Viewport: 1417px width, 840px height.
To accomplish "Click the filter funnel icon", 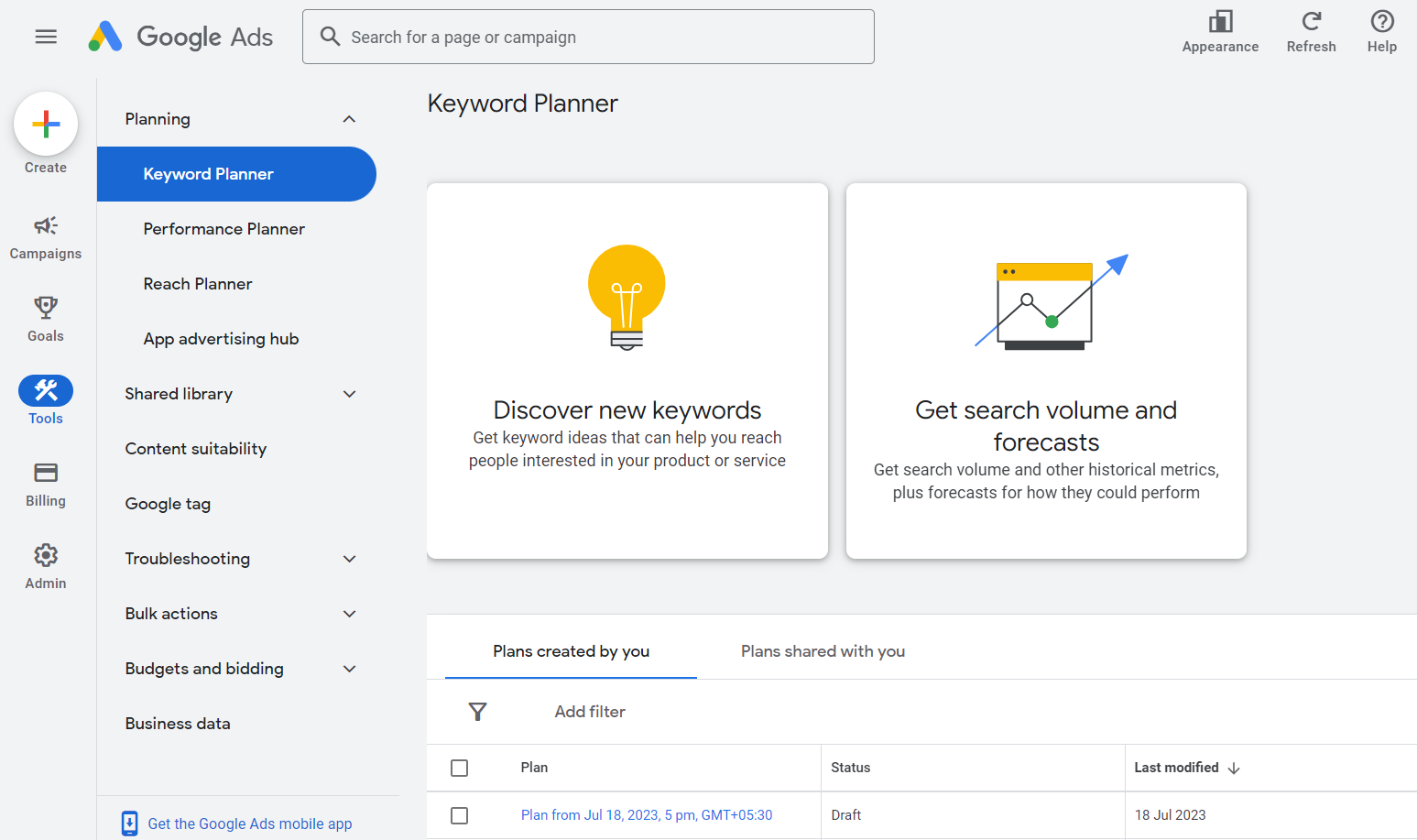I will (477, 712).
